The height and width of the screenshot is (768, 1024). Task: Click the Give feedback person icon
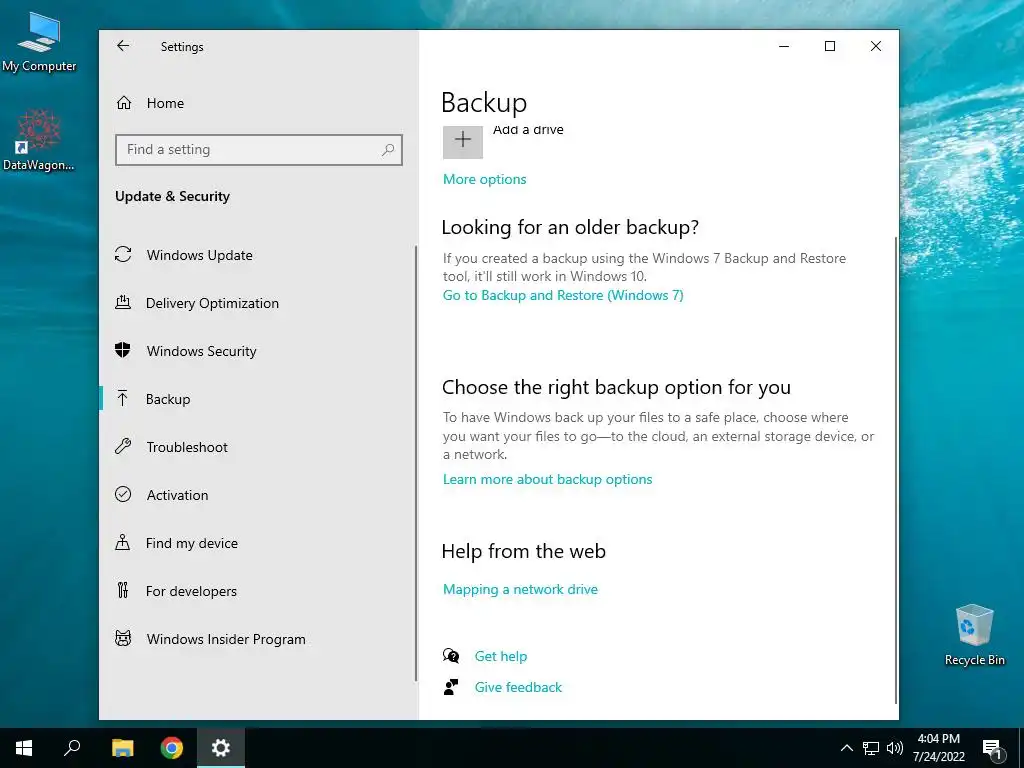click(x=451, y=687)
